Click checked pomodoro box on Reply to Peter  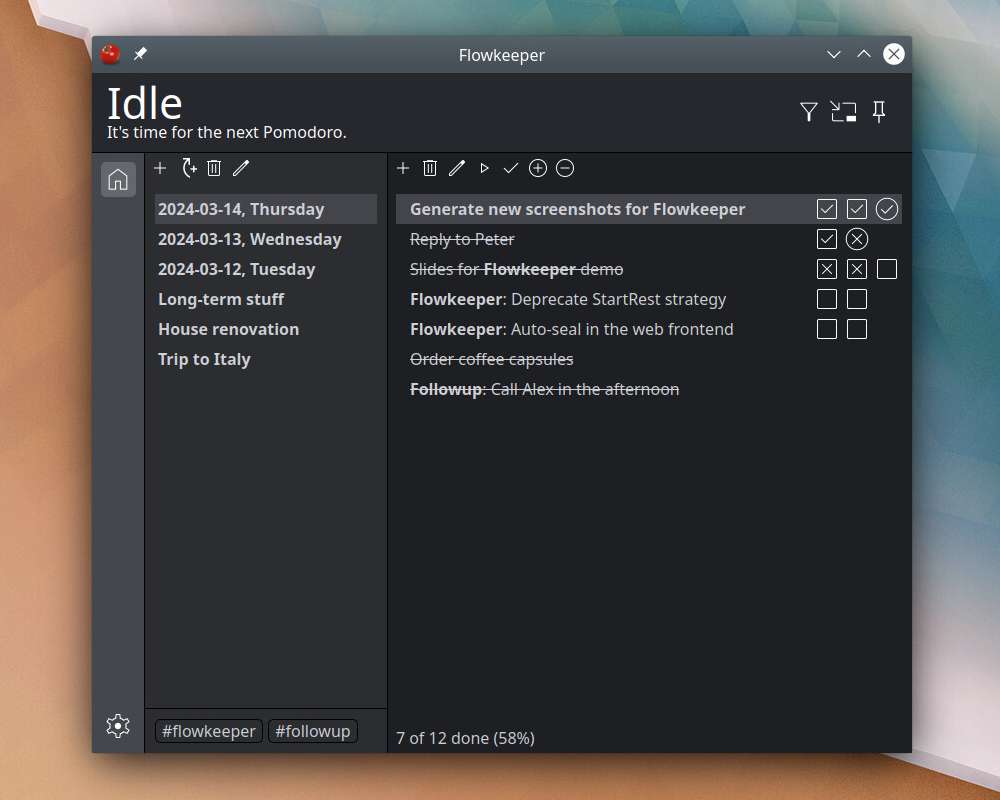[827, 239]
